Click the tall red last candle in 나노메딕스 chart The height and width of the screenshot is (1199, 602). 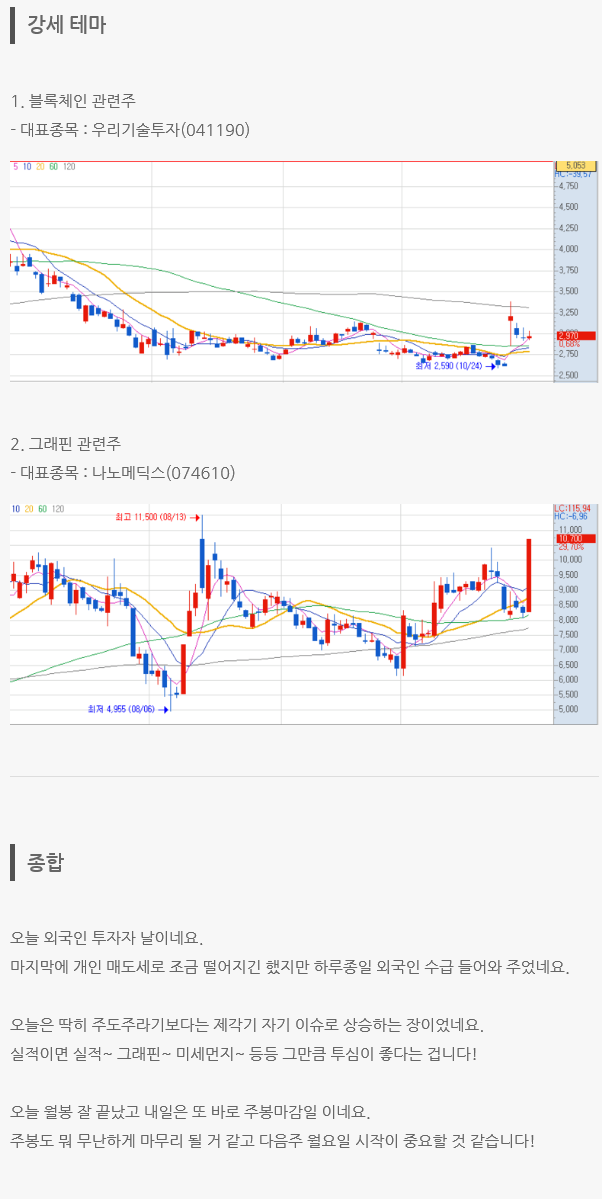528,575
